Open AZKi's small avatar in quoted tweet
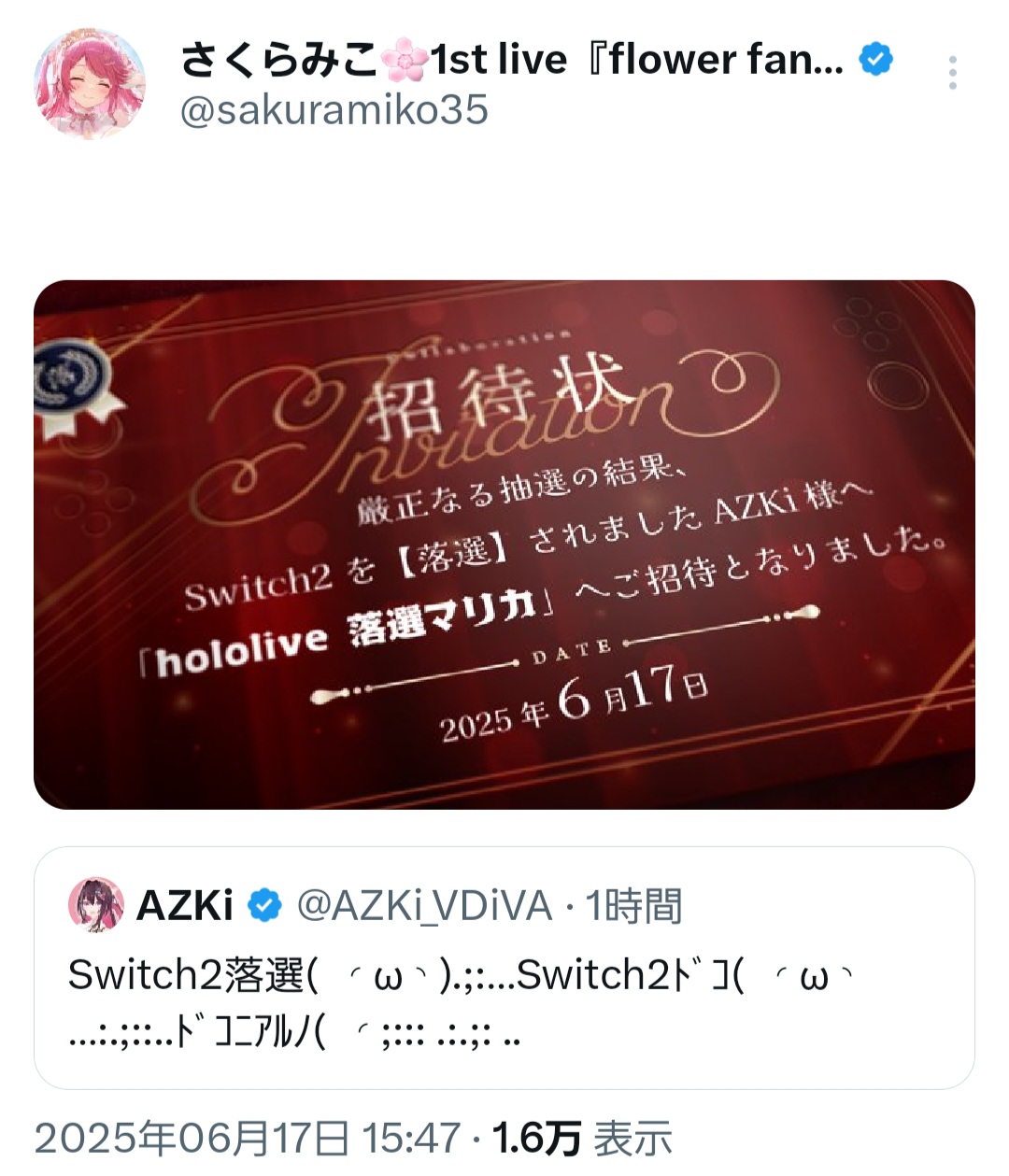Viewport: 1009px width, 1176px height. coord(96,904)
